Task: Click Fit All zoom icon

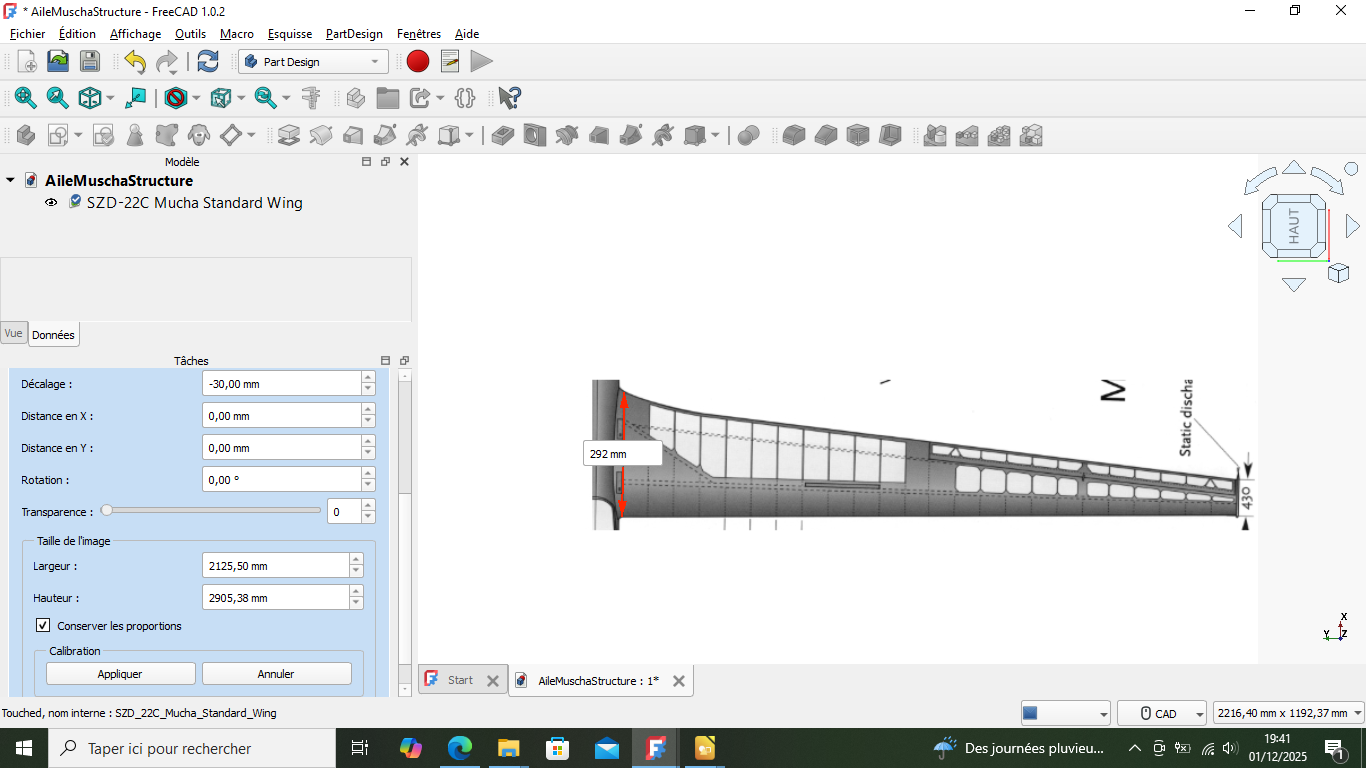Action: (25, 98)
